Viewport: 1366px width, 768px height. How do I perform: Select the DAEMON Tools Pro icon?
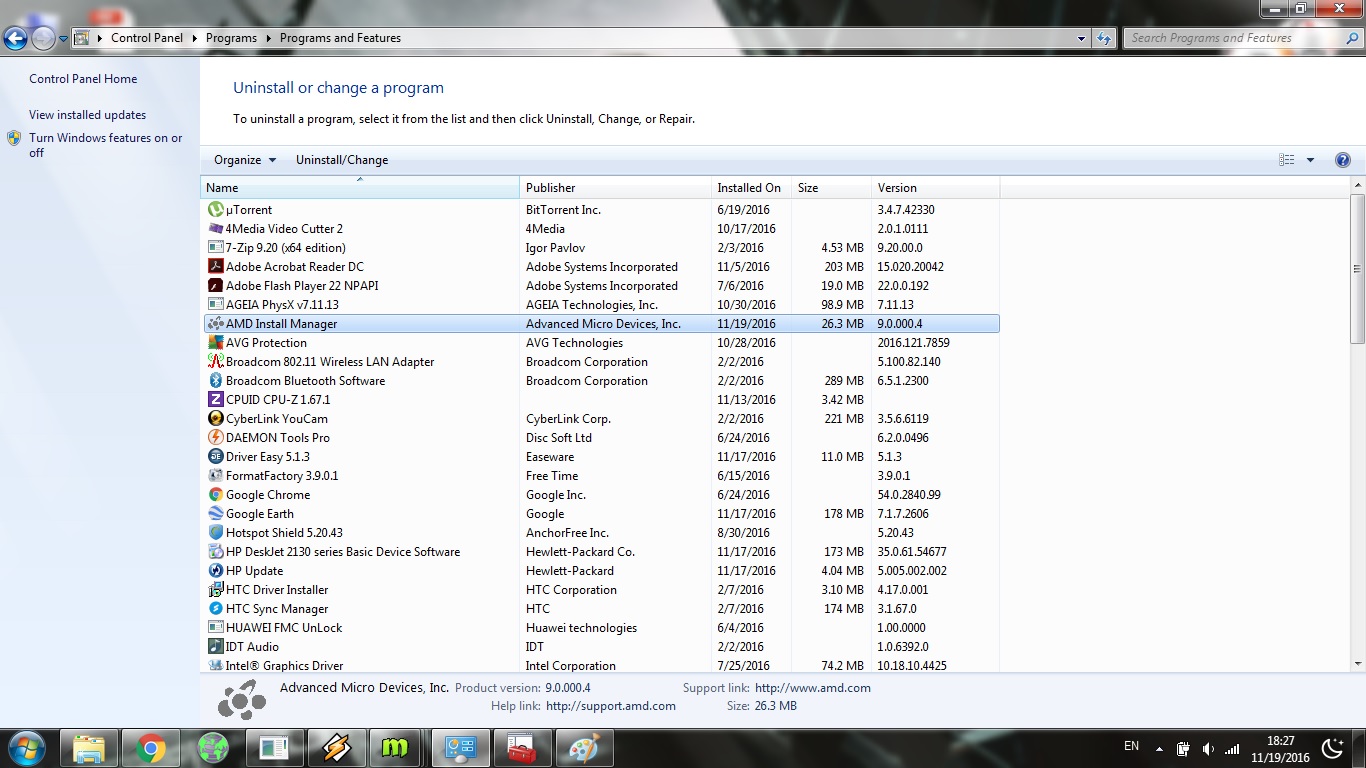click(x=215, y=438)
